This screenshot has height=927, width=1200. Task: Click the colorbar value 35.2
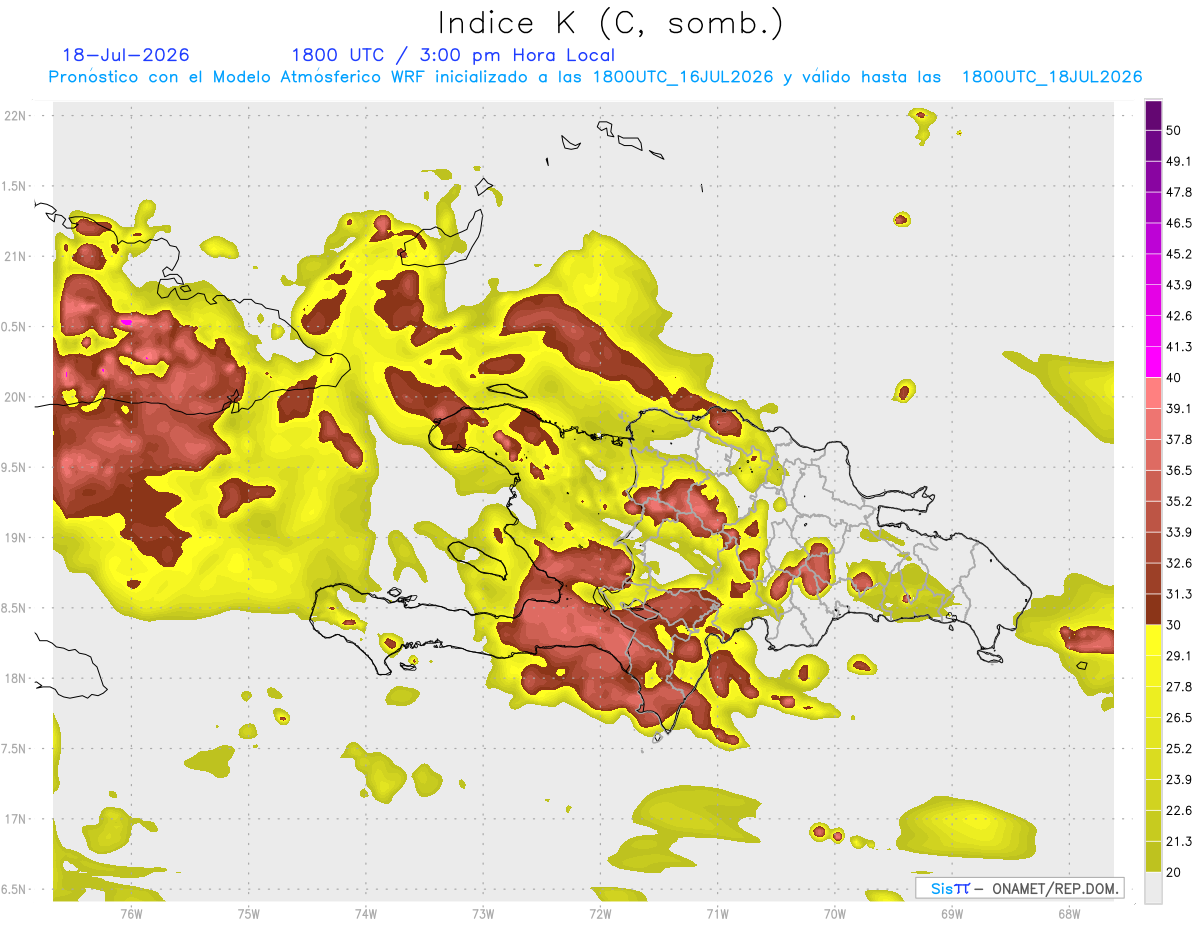(x=1179, y=502)
